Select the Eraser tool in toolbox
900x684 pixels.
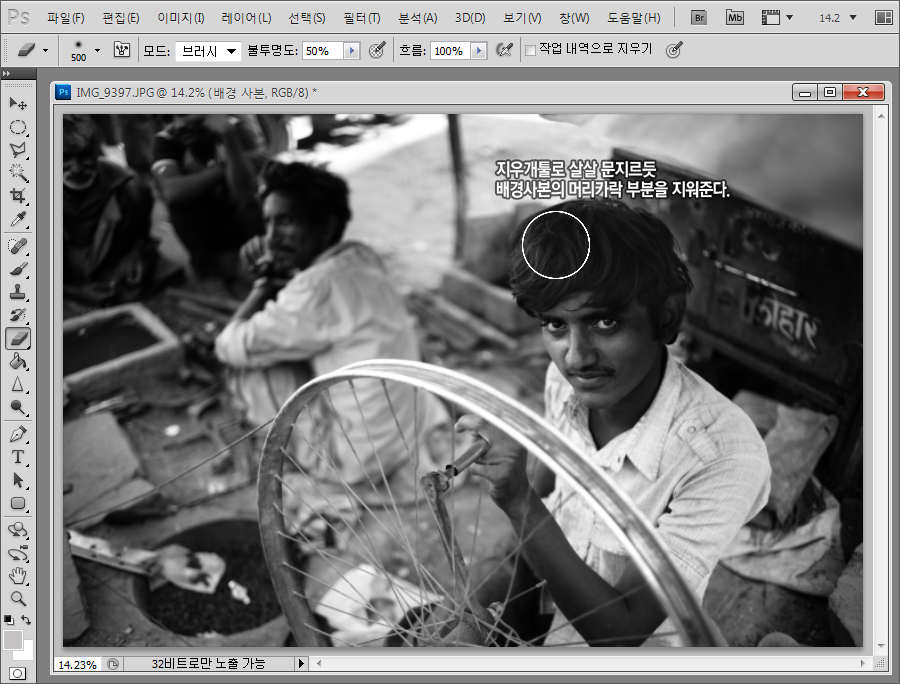[x=18, y=338]
